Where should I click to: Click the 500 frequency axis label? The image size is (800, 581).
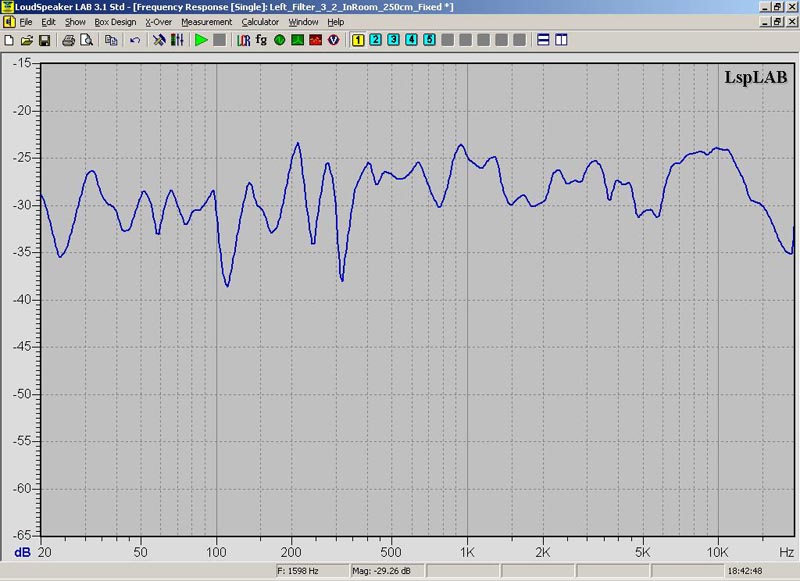pos(391,552)
